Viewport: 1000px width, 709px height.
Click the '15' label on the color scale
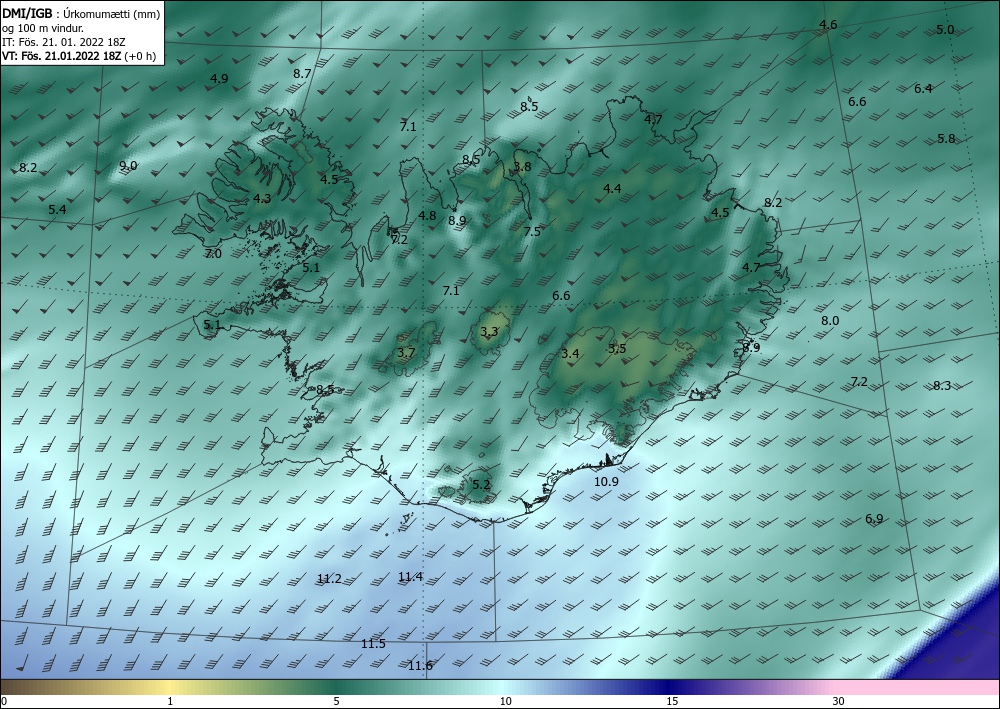tap(672, 702)
